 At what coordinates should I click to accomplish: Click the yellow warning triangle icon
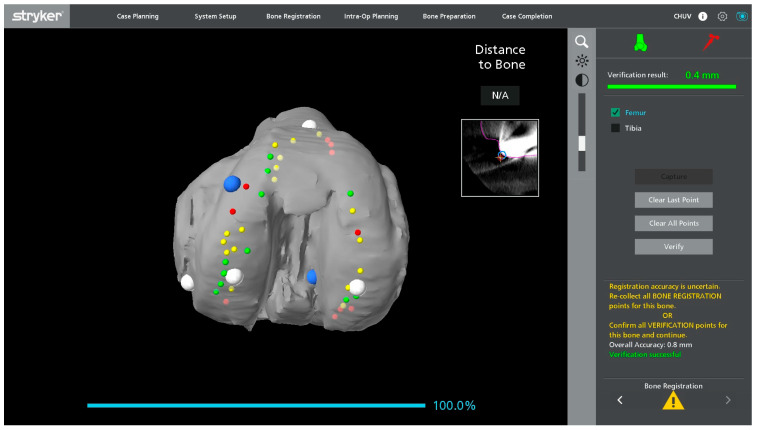[673, 401]
